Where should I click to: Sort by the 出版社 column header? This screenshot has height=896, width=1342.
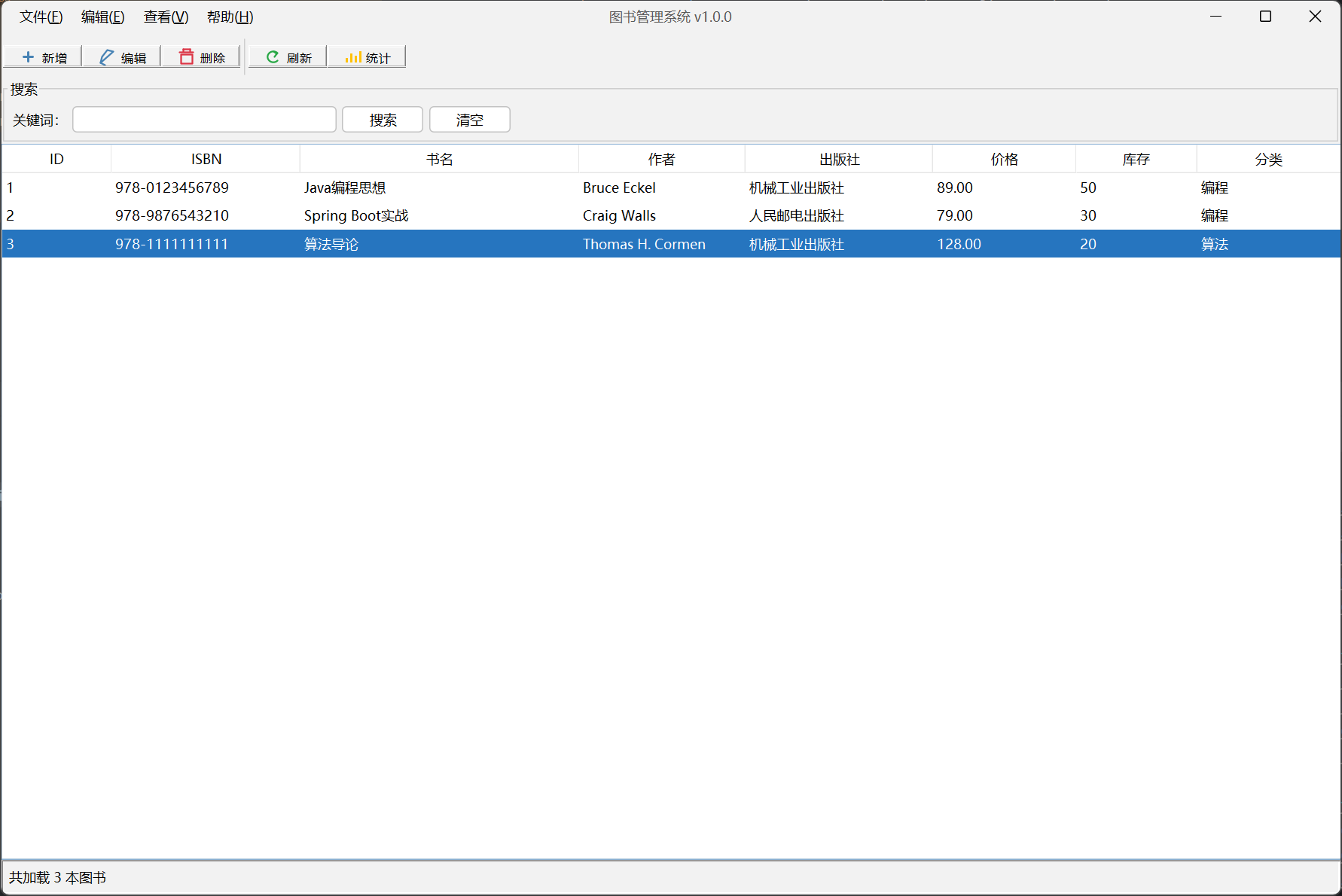839,159
